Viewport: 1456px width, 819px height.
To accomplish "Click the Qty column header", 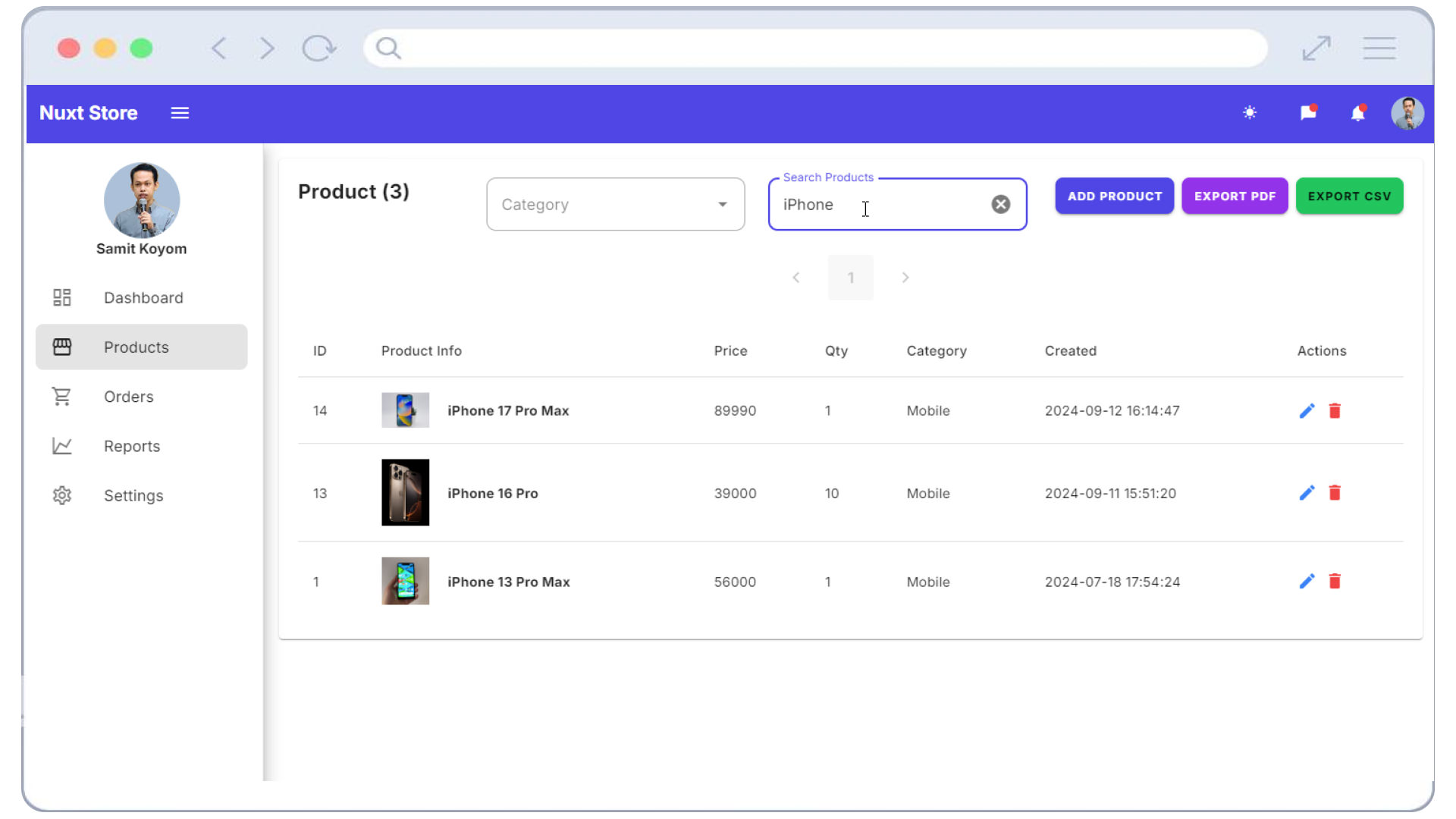I will 836,350.
